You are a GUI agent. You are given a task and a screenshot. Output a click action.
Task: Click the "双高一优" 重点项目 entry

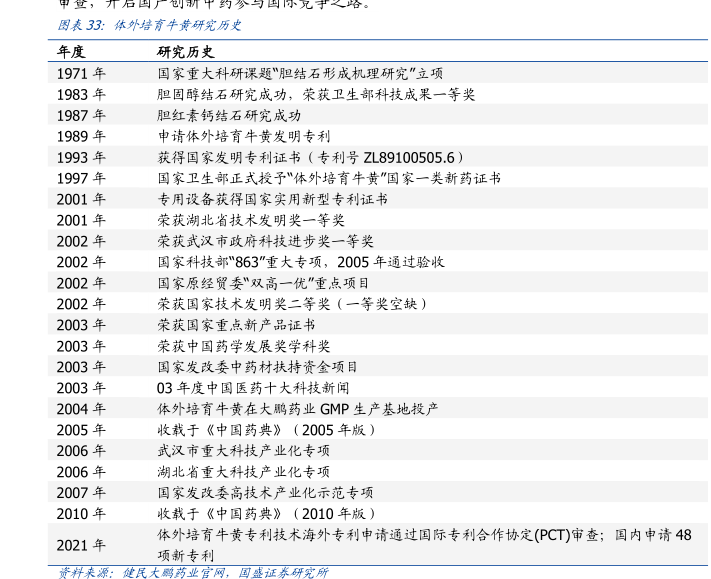263,283
